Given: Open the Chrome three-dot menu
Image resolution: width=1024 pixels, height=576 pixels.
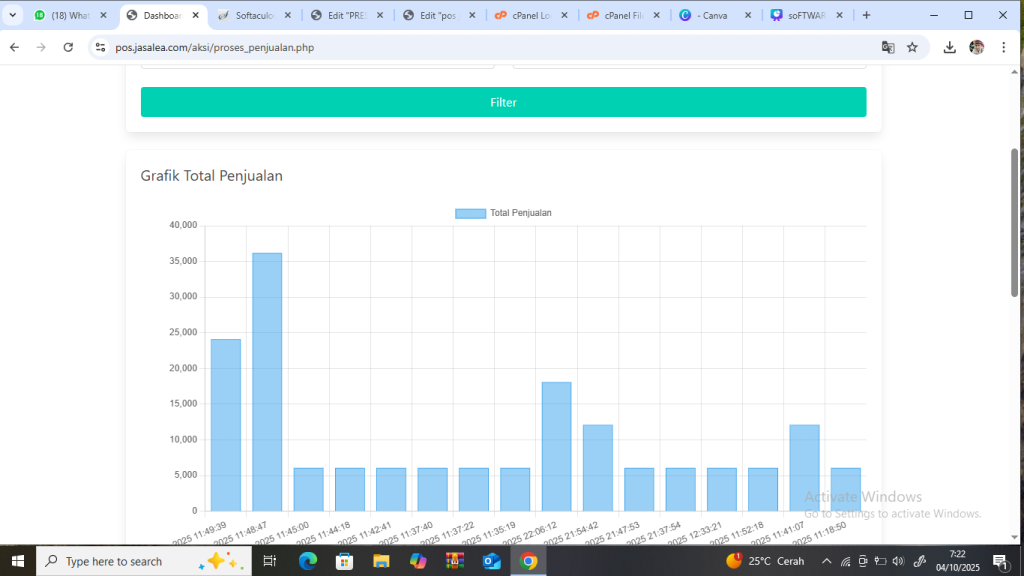Looking at the screenshot, I should (1003, 47).
